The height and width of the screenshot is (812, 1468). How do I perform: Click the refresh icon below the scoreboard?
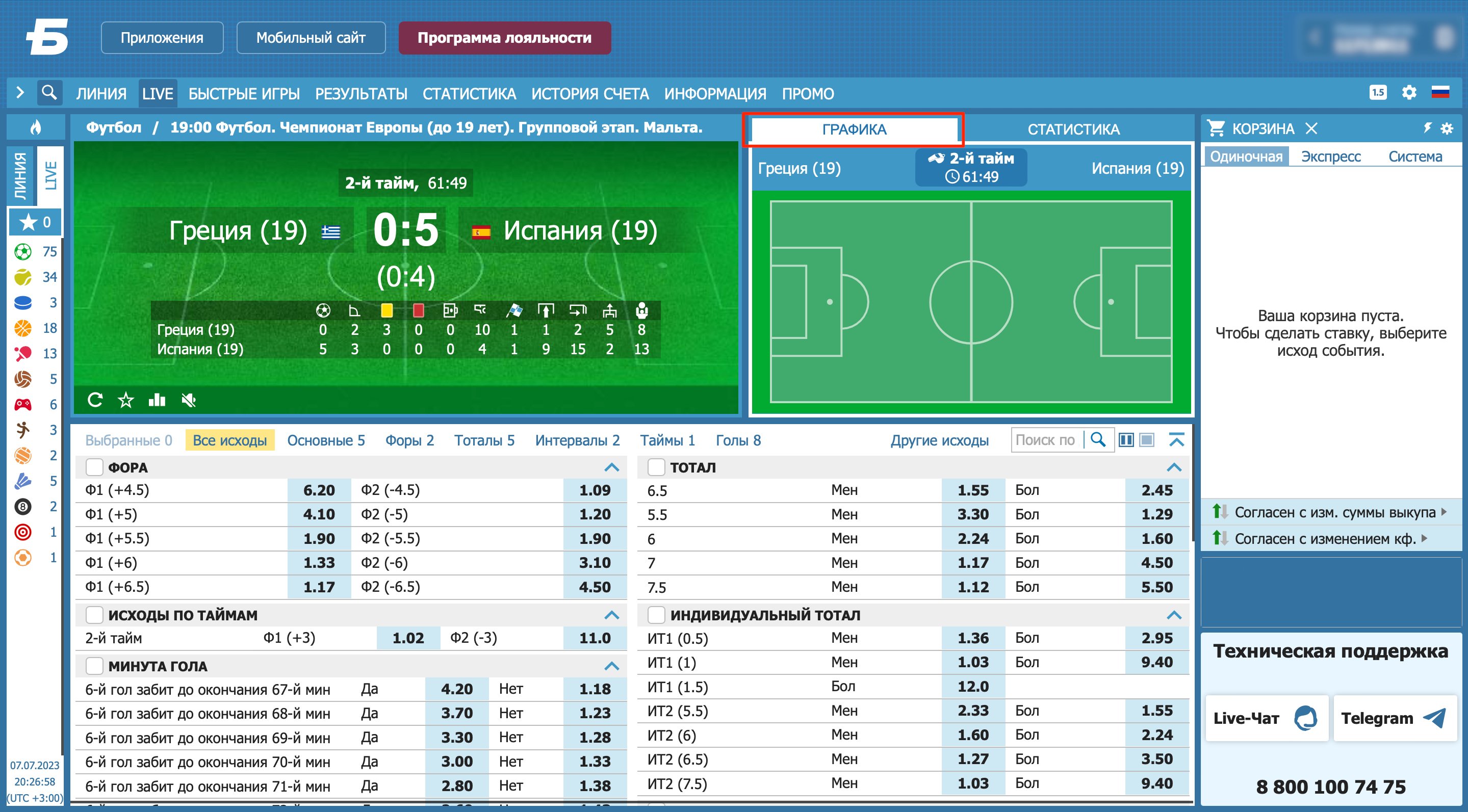(x=95, y=400)
